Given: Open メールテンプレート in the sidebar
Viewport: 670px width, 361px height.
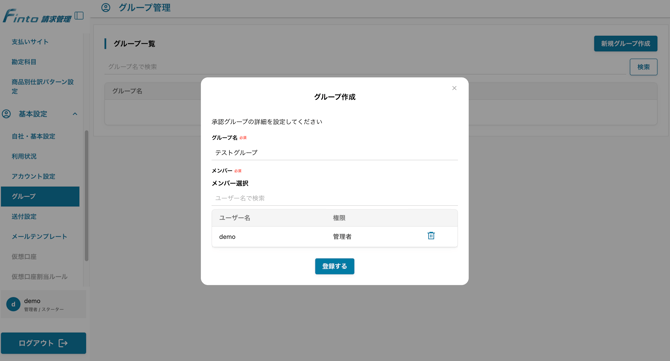Looking at the screenshot, I should pyautogui.click(x=39, y=237).
